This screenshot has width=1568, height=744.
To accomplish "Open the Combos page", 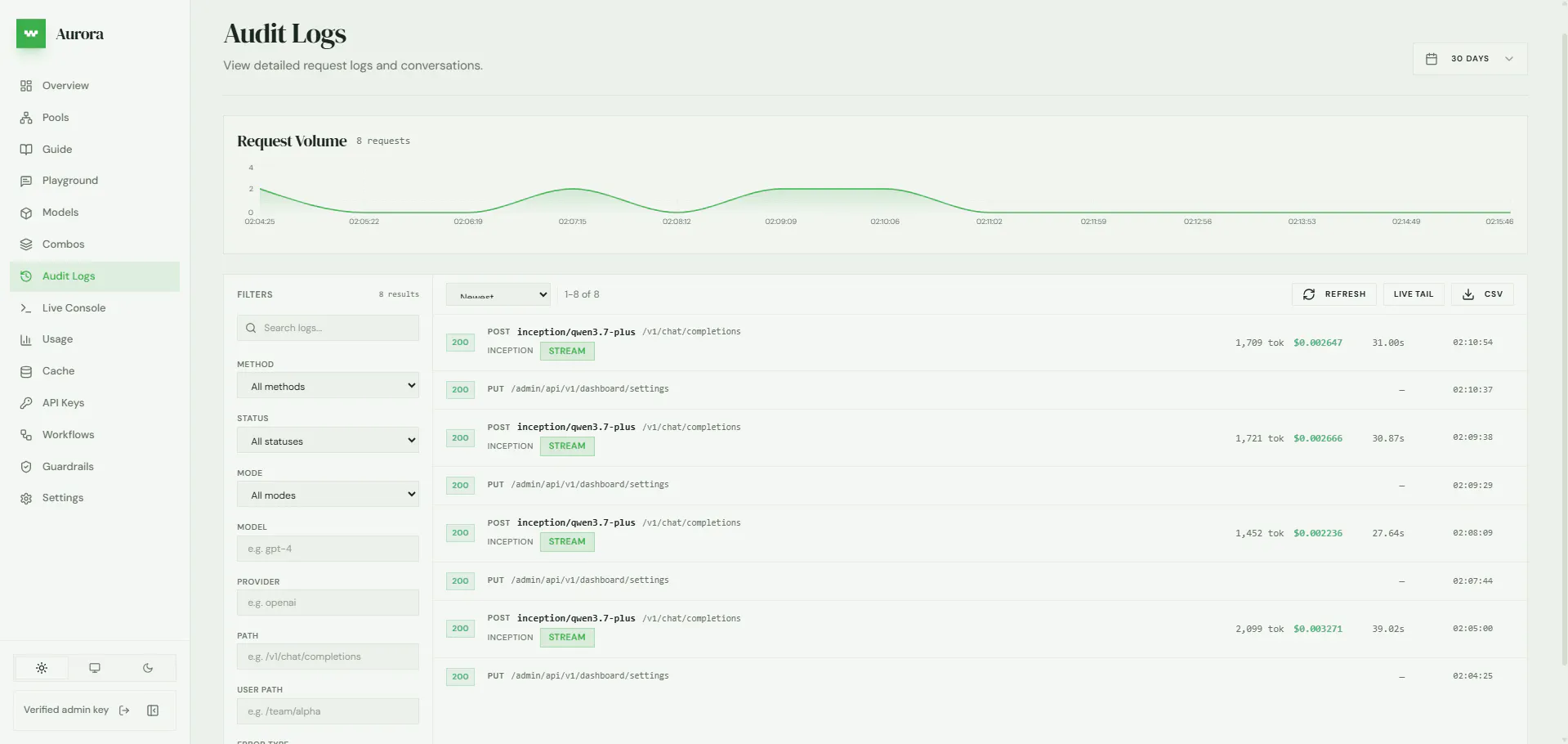I will click(x=95, y=244).
